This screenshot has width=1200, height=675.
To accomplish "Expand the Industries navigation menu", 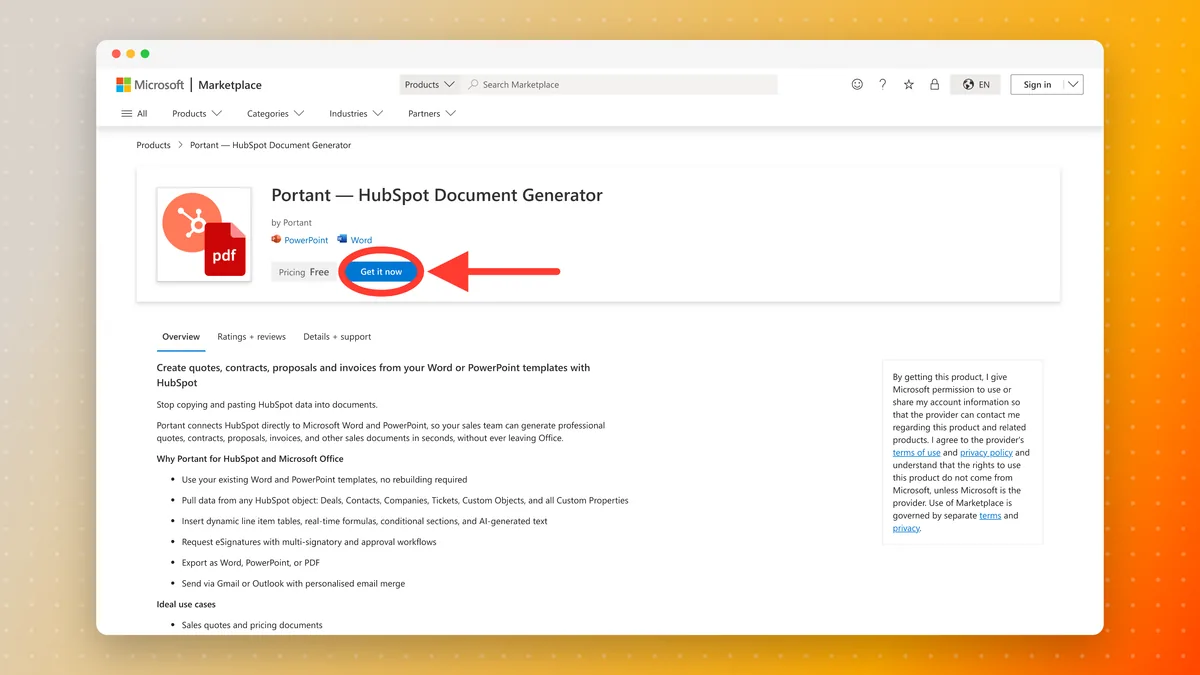I will [x=356, y=114].
